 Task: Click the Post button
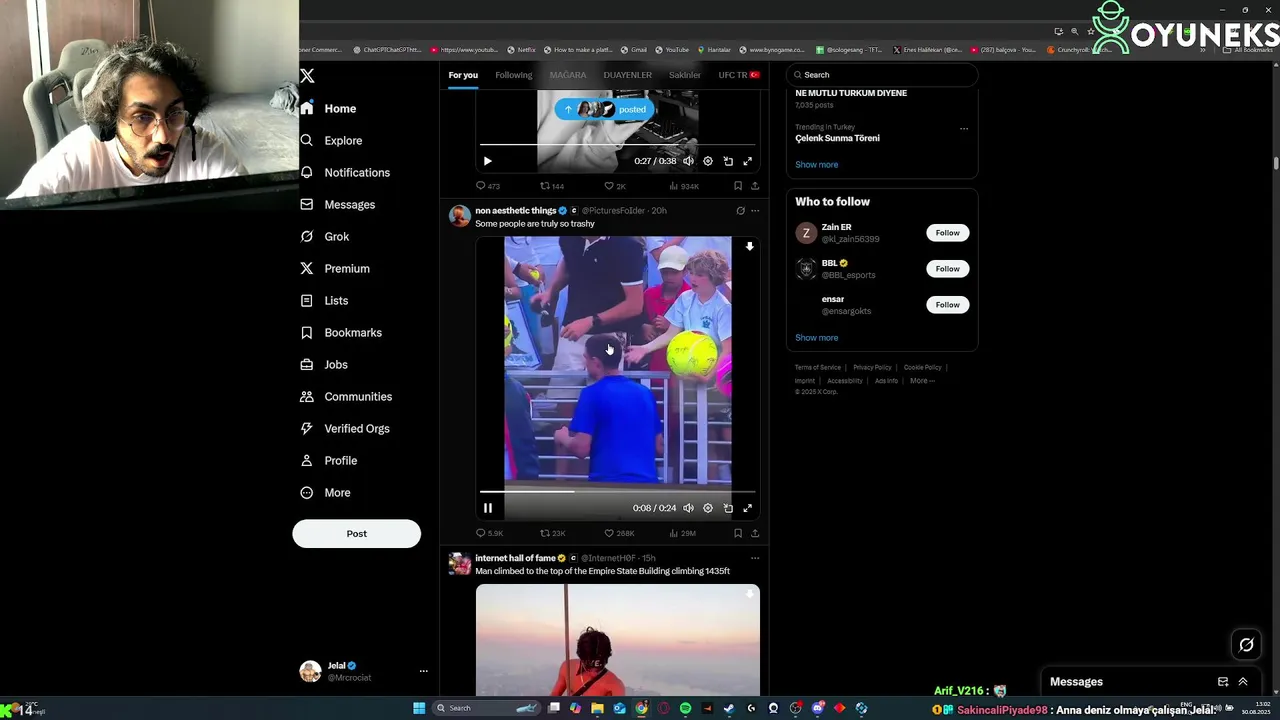pos(356,533)
